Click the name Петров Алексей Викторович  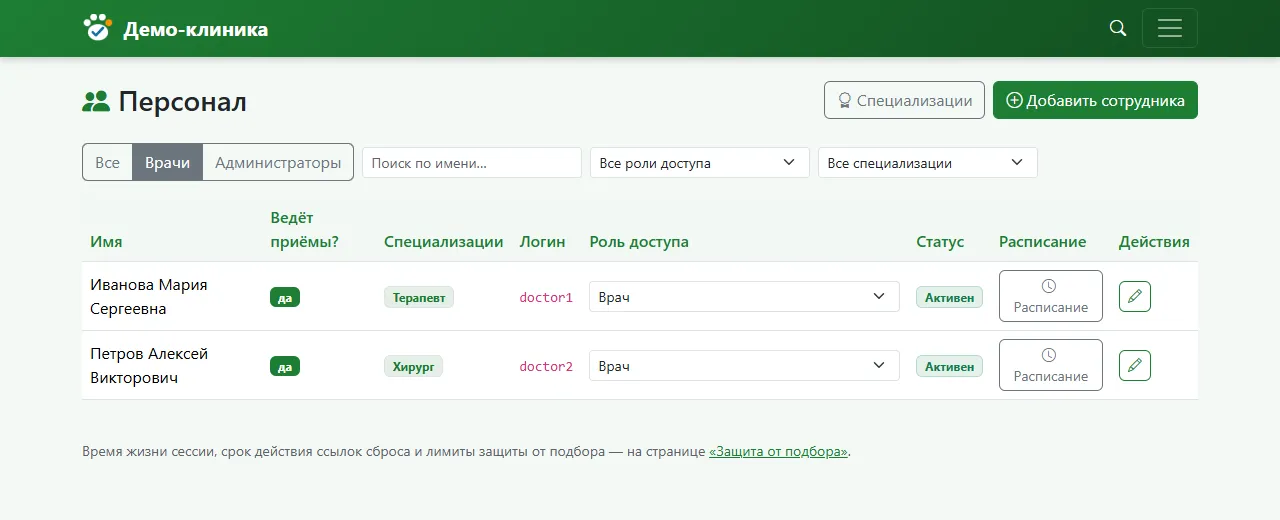149,365
